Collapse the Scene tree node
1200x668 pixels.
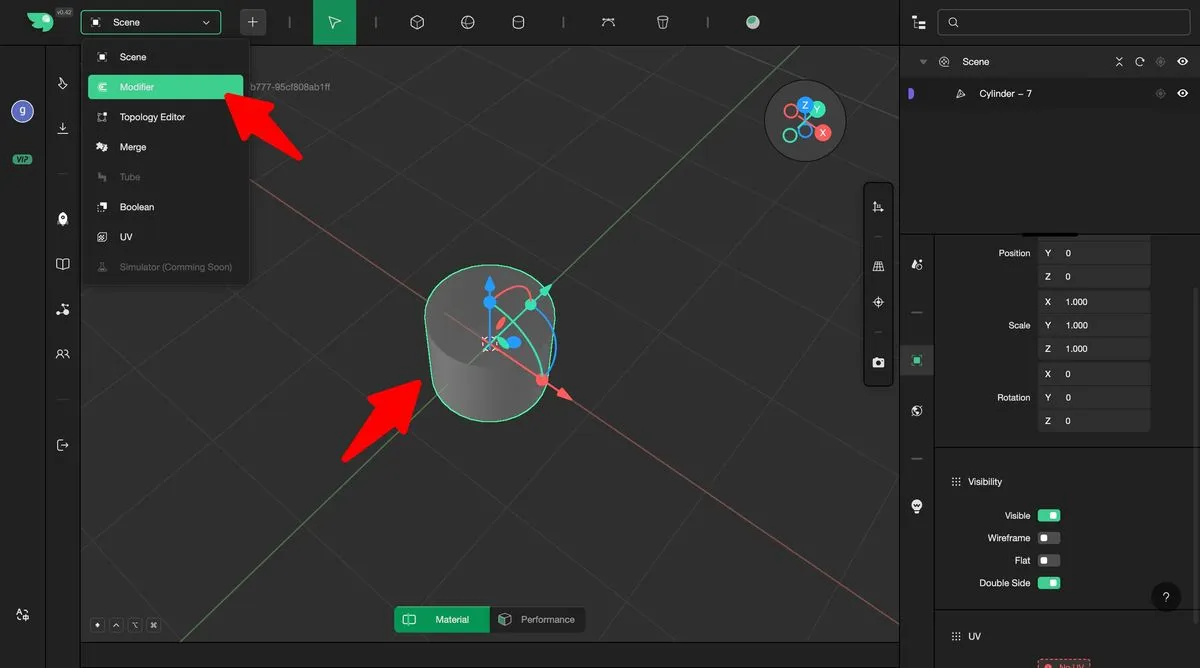pyautogui.click(x=923, y=62)
